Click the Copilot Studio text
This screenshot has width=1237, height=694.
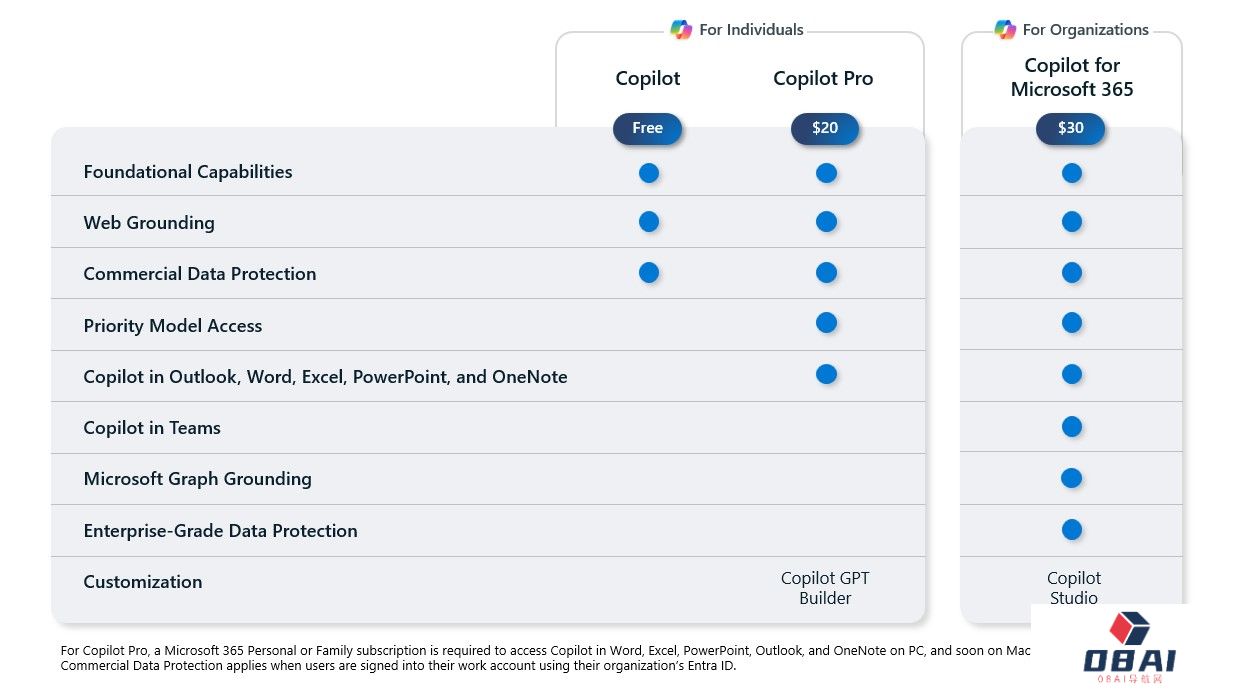point(1074,588)
